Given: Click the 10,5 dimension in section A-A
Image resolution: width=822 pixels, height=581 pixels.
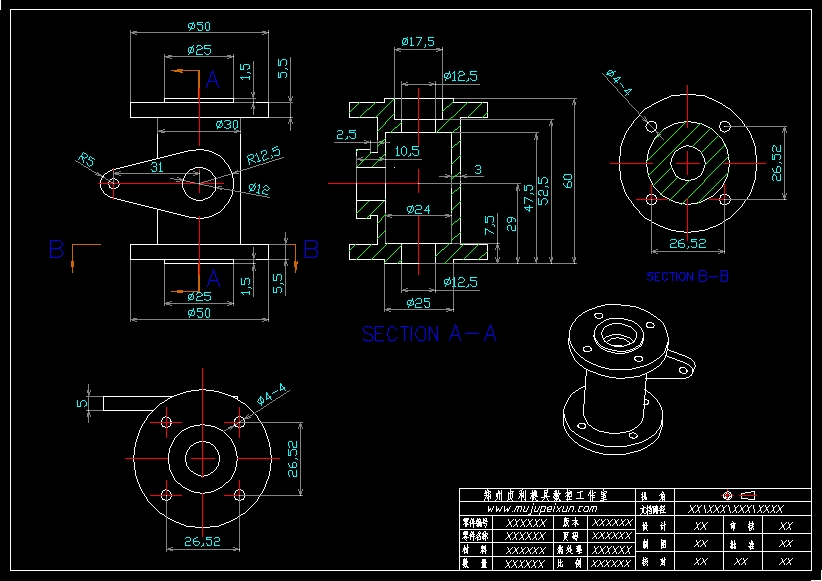Looking at the screenshot, I should click(406, 152).
